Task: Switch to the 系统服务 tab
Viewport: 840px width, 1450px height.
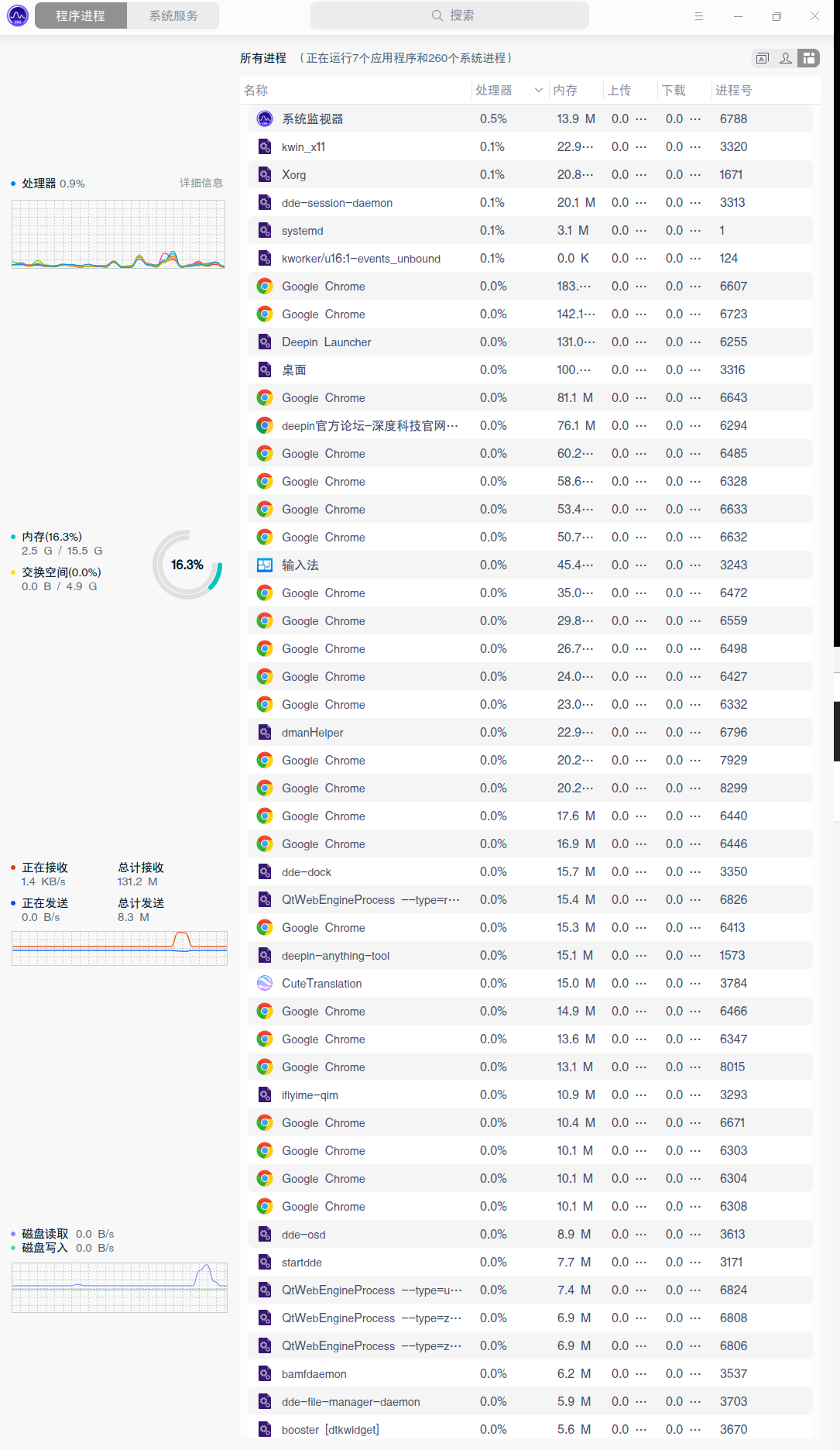Action: 173,15
